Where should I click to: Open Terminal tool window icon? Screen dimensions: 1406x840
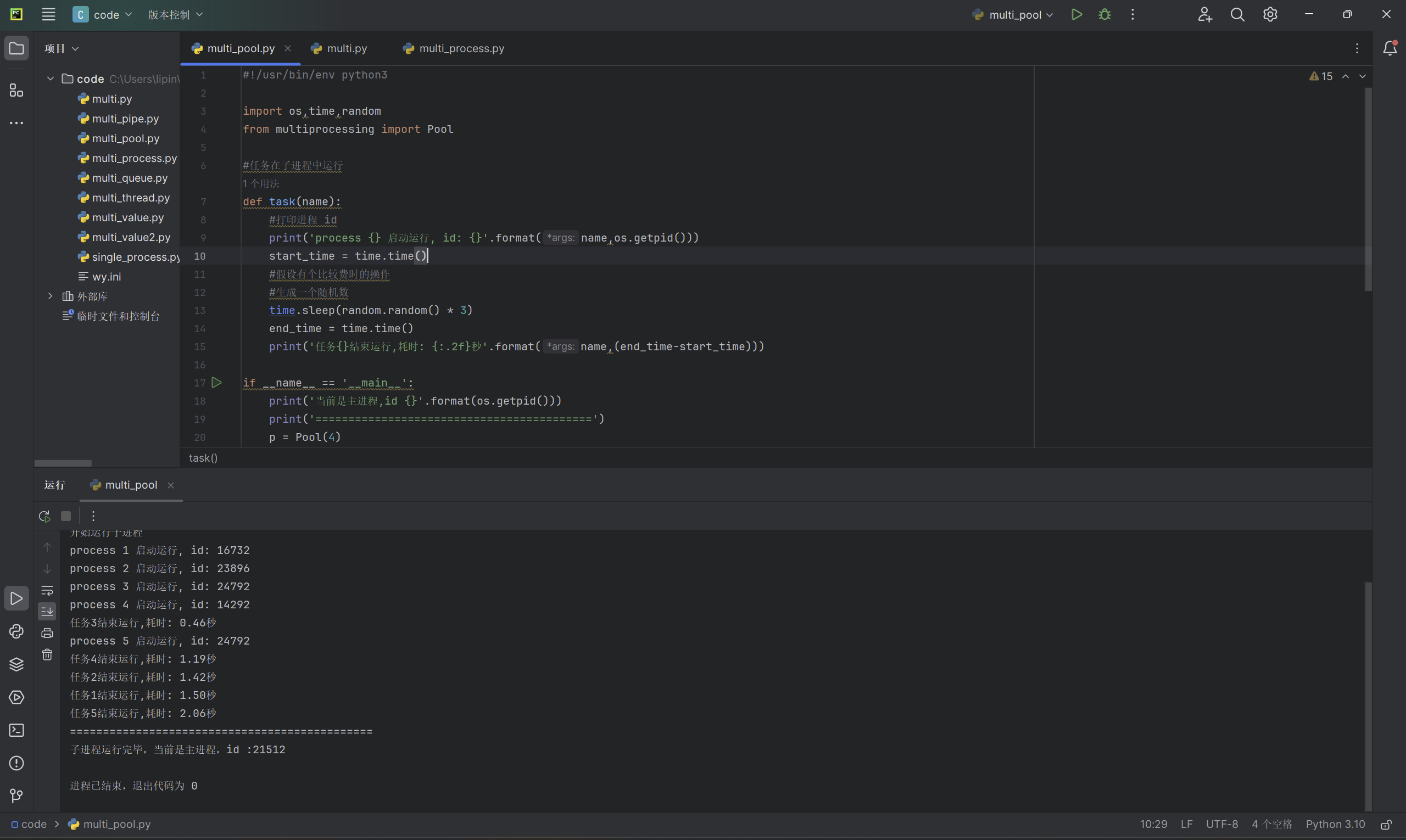pos(16,730)
